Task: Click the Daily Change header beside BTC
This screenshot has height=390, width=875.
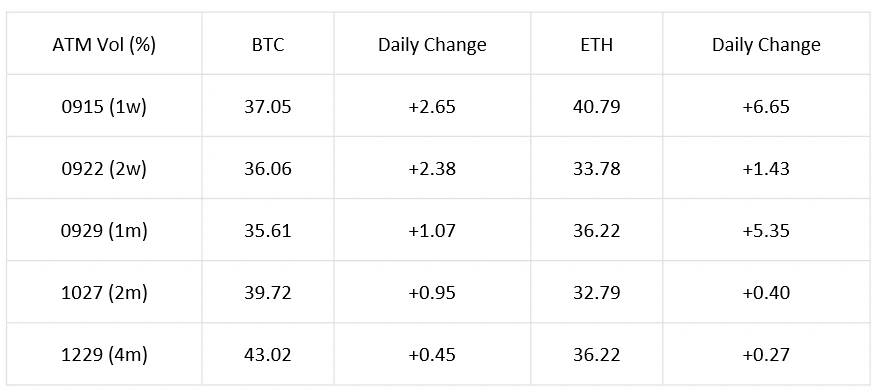Action: 432,45
